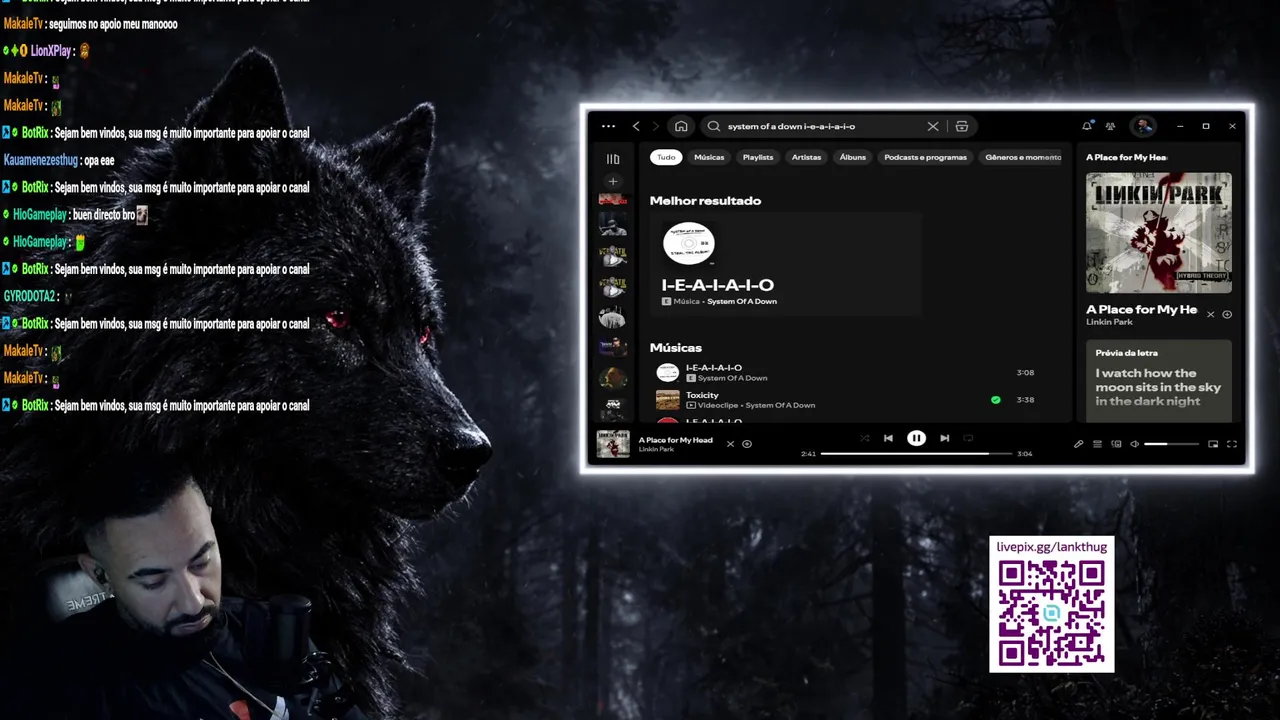The width and height of the screenshot is (1280, 720).
Task: Open the lyrics microphone icon
Action: coord(1078,444)
